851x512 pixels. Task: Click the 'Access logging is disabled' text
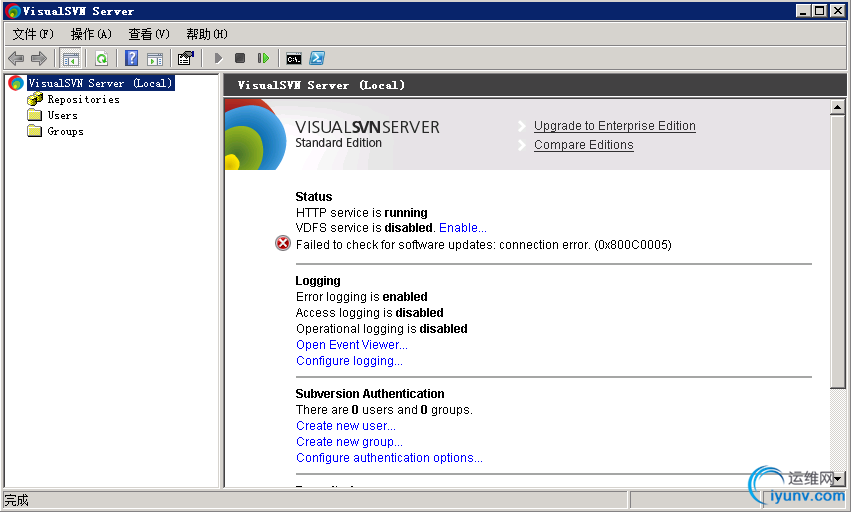[x=370, y=313]
